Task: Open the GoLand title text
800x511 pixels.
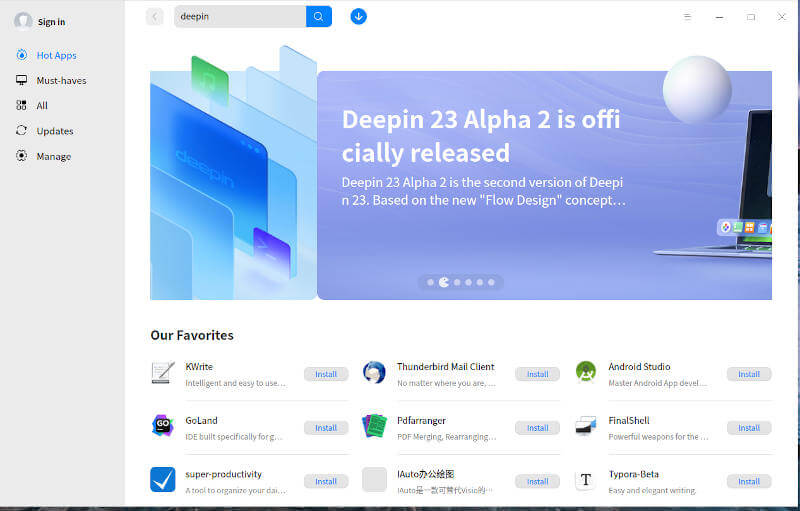Action: tap(202, 420)
